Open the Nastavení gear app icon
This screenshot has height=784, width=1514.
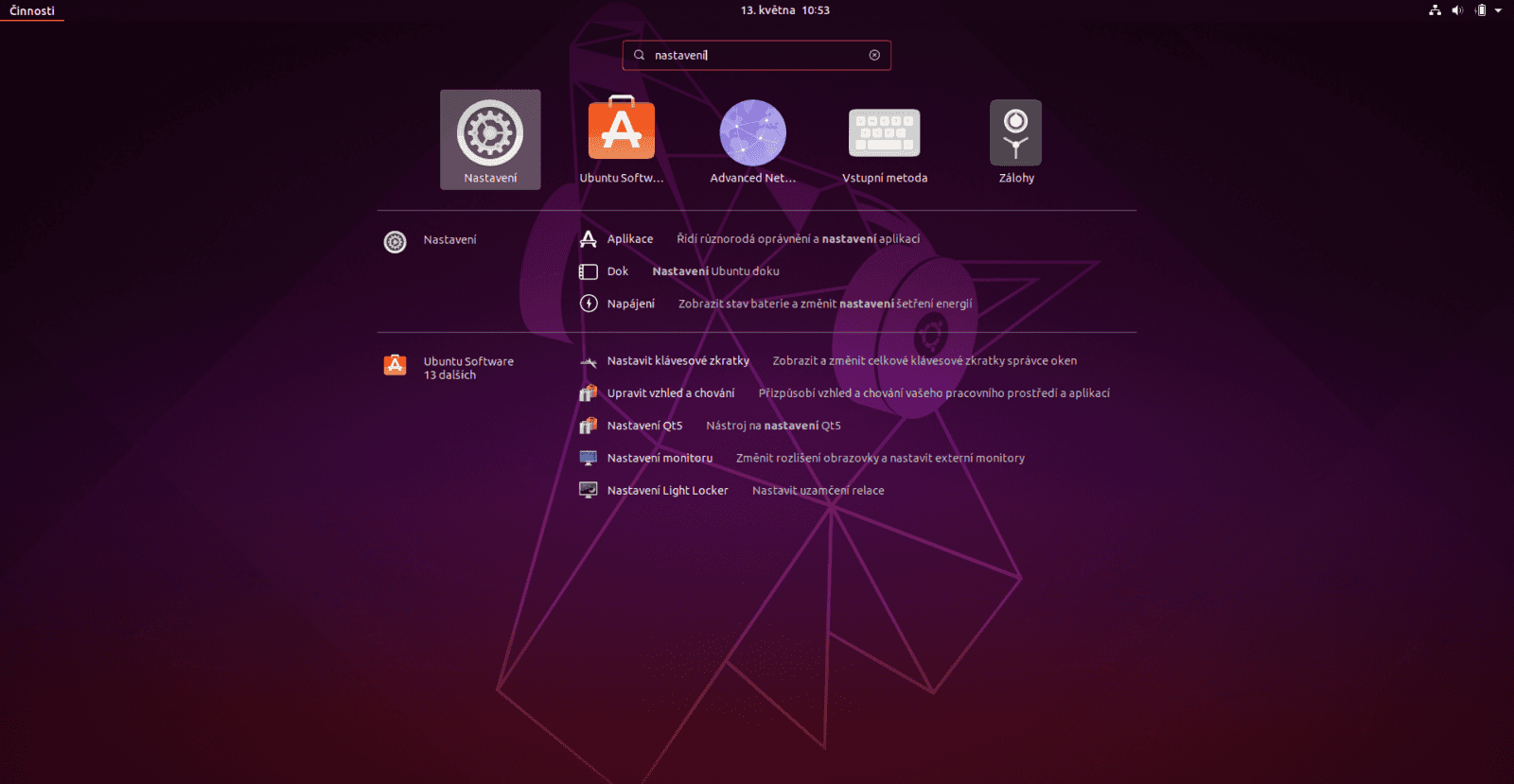coord(490,133)
